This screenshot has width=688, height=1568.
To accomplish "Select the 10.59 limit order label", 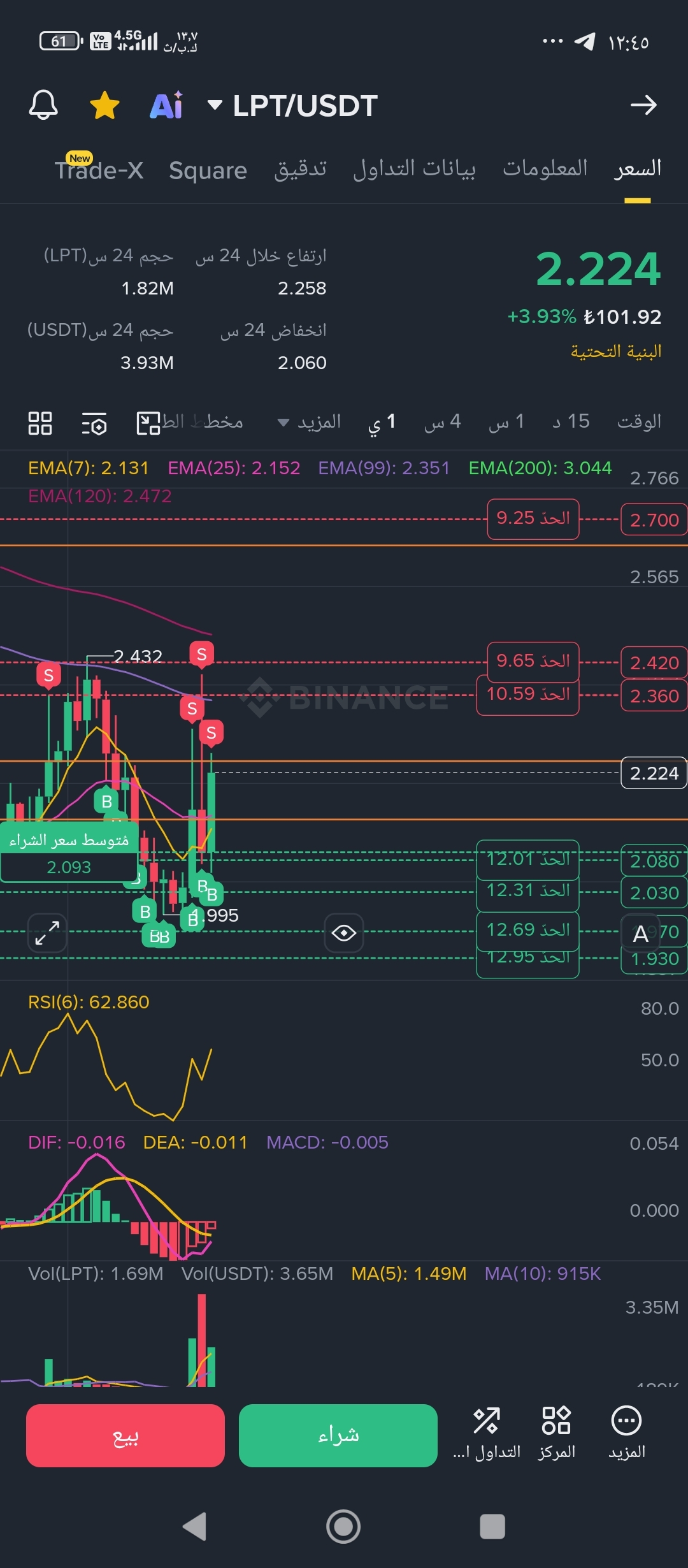I will [x=528, y=694].
